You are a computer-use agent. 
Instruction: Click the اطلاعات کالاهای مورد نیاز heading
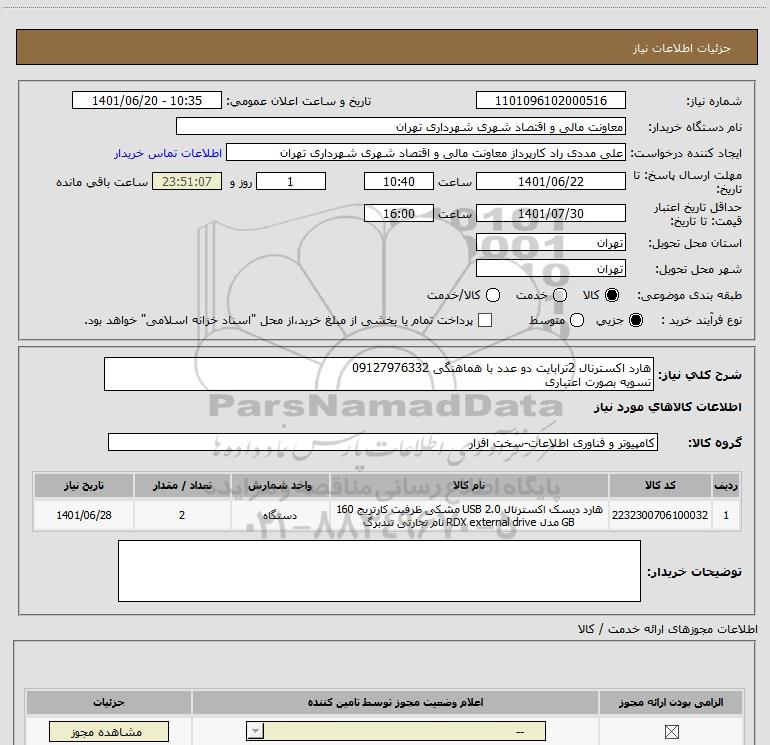[x=667, y=407]
